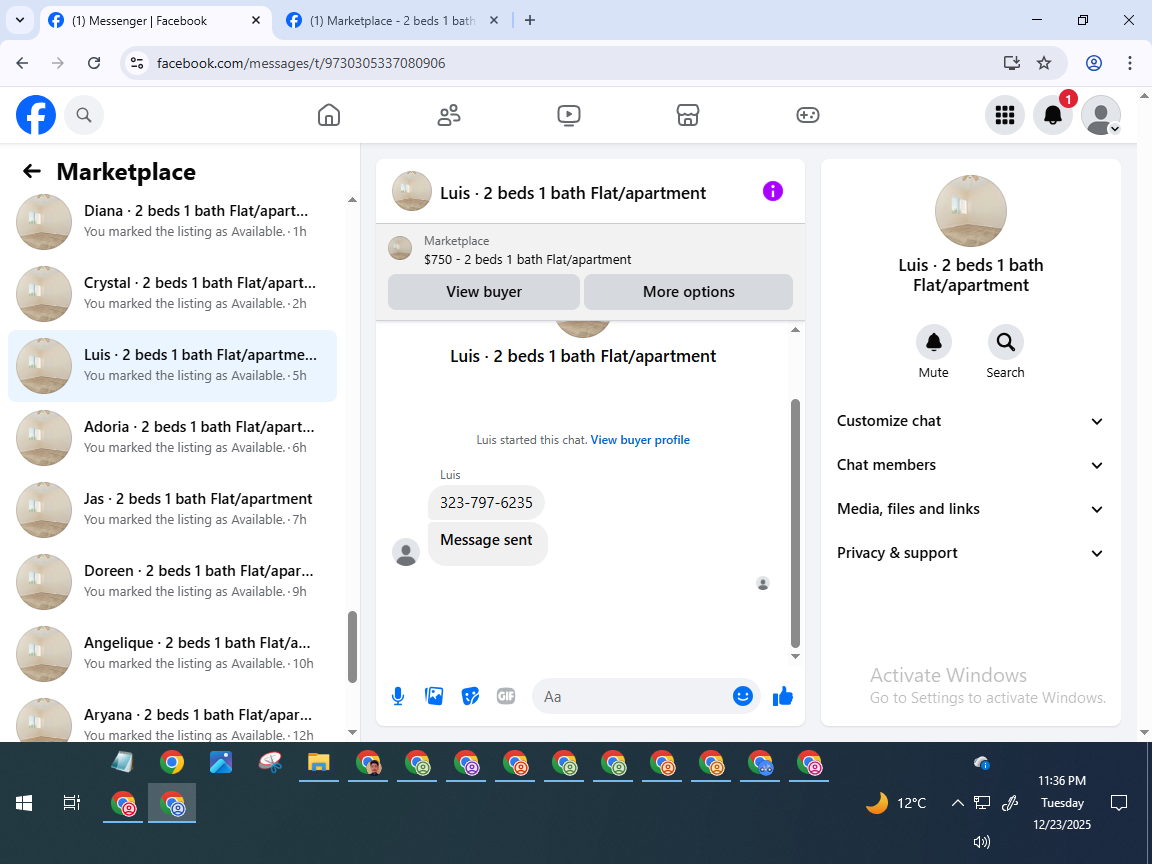The width and height of the screenshot is (1152, 864).
Task: Go to the Home feed icon
Action: pyautogui.click(x=328, y=115)
